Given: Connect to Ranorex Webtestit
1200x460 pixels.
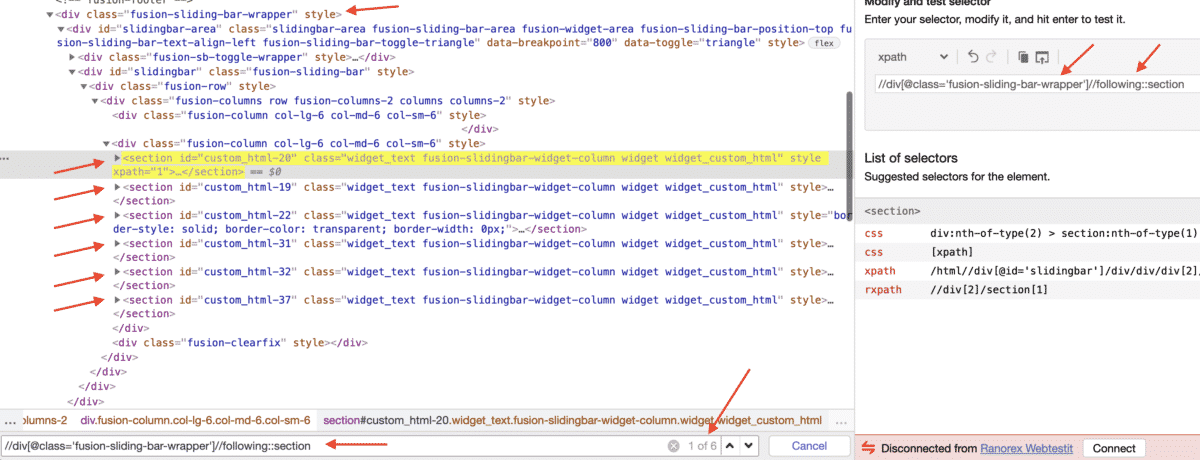Looking at the screenshot, I should coord(1113,448).
